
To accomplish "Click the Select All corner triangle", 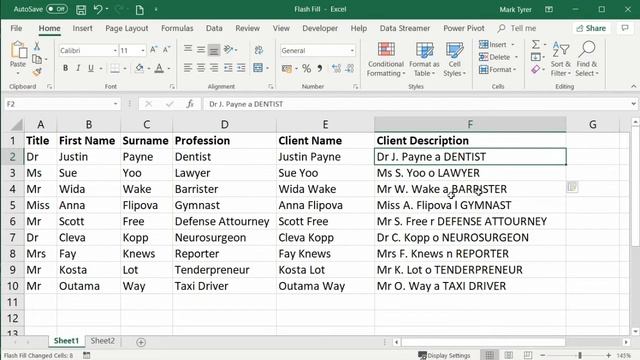I will (x=16, y=124).
